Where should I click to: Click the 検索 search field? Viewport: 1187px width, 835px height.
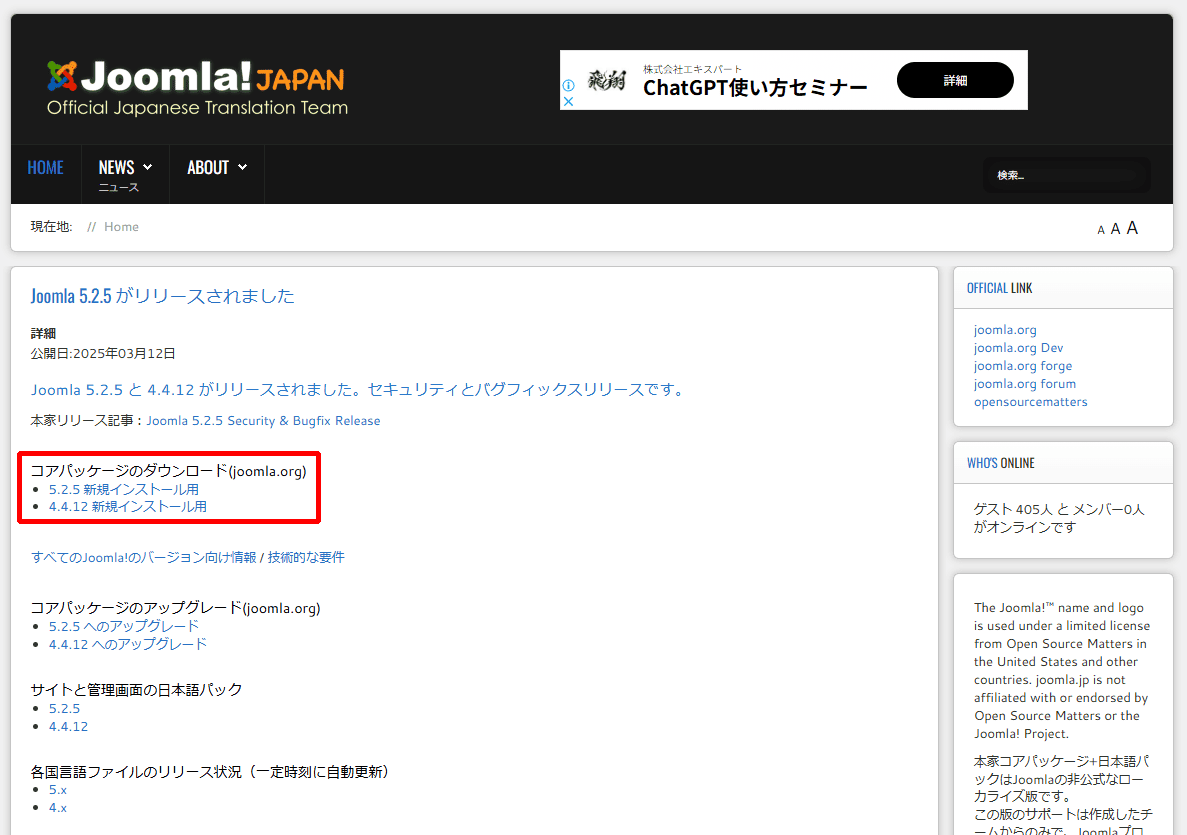pyautogui.click(x=1066, y=175)
